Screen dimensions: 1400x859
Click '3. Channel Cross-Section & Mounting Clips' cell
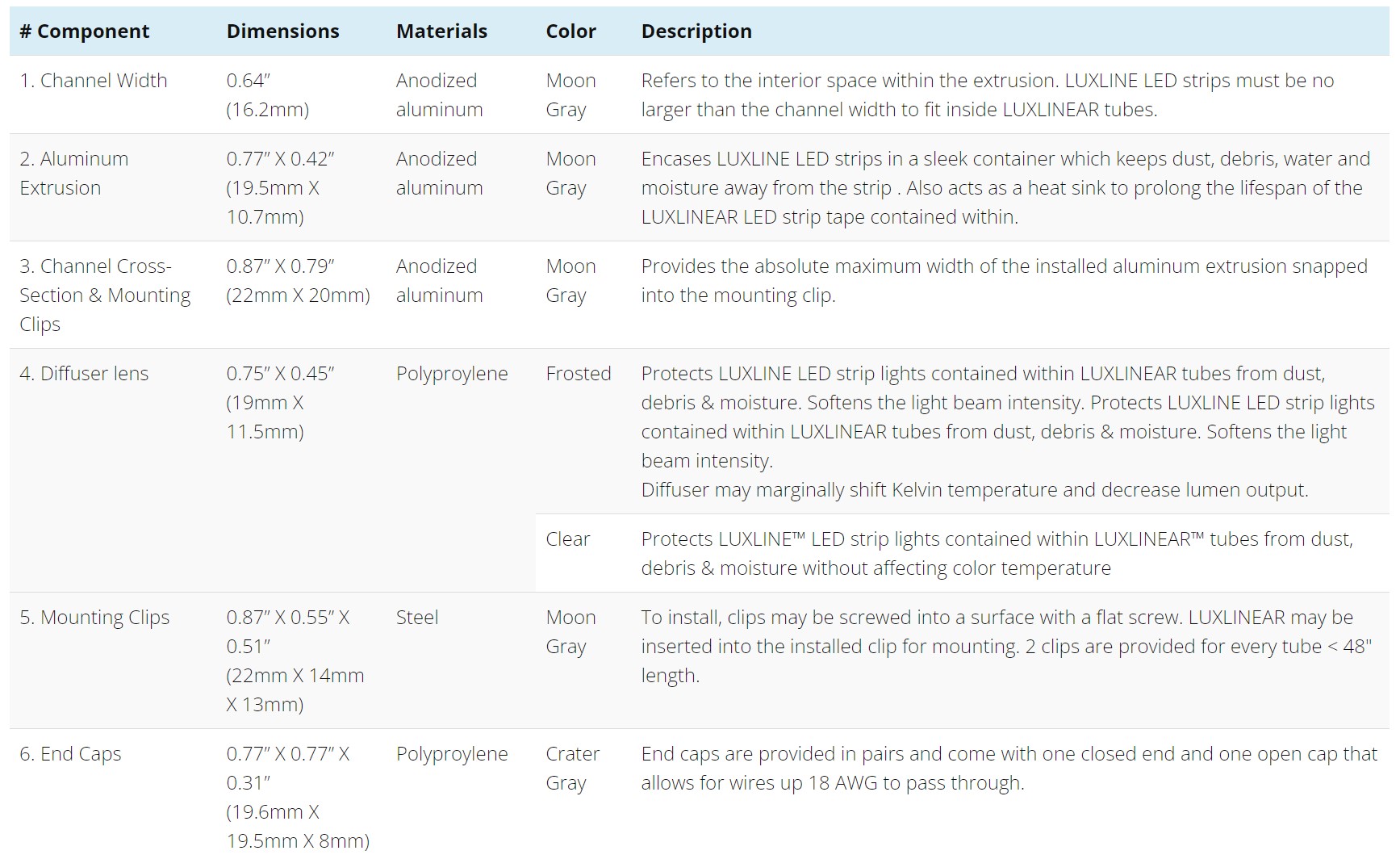pos(105,295)
